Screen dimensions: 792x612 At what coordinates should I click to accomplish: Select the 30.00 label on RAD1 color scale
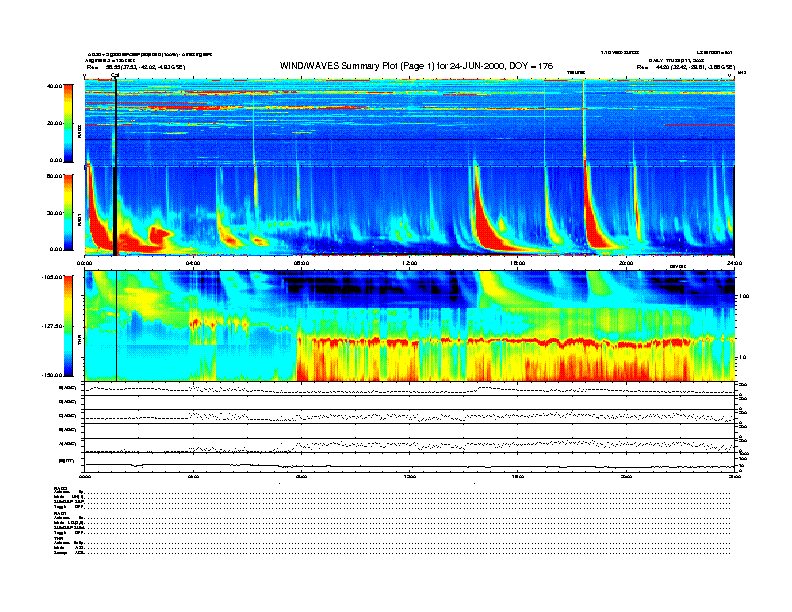pos(54,213)
